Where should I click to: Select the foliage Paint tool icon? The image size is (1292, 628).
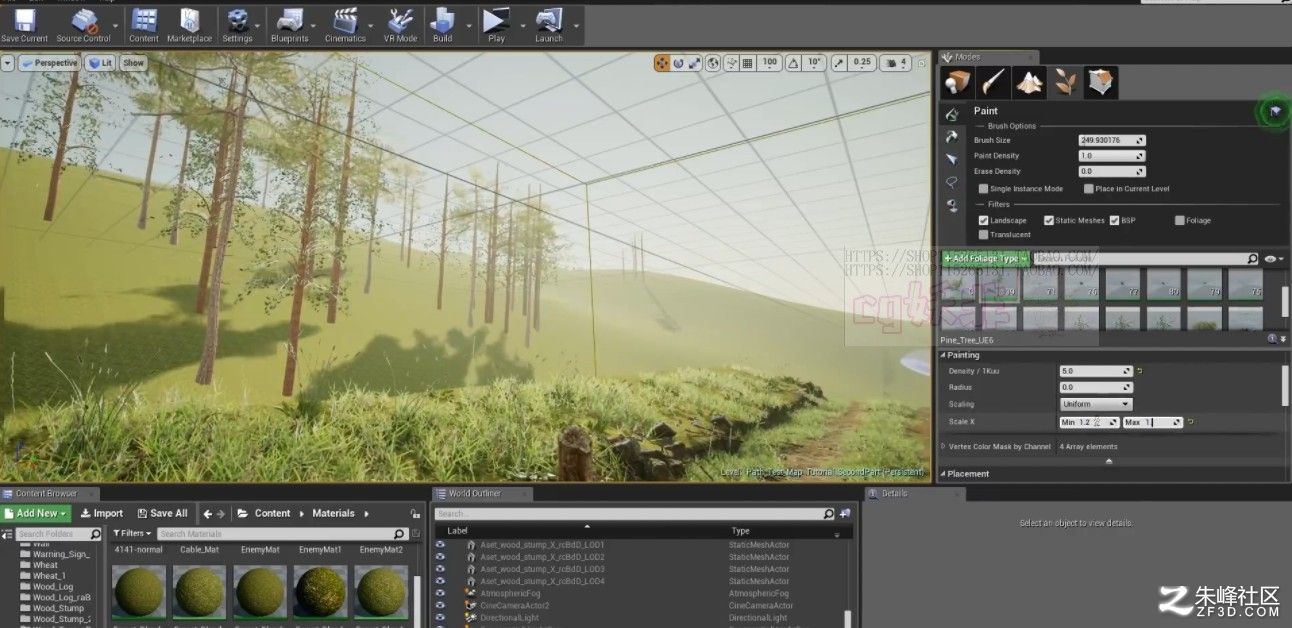pos(952,114)
